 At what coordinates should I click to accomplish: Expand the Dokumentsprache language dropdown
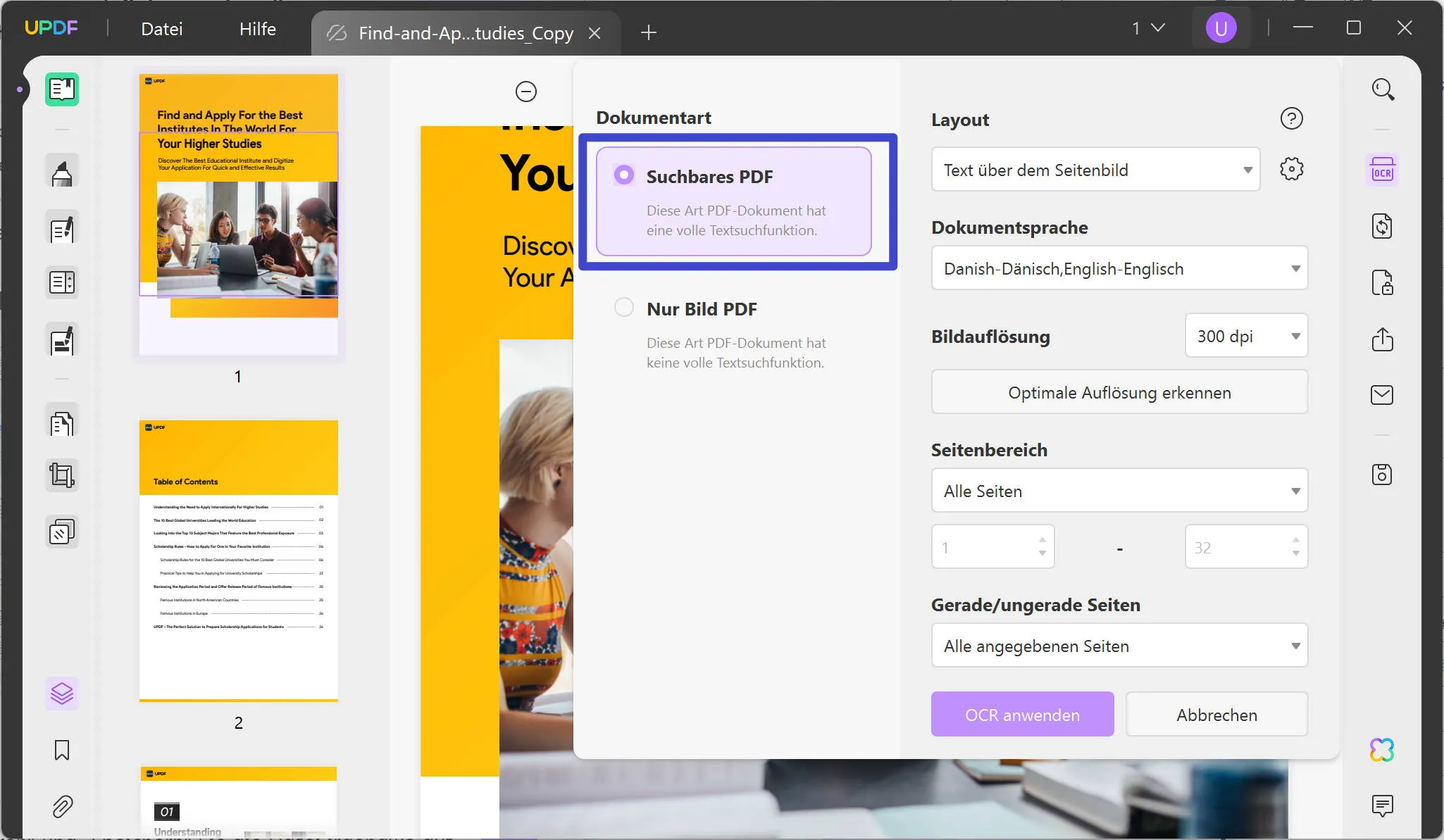pyautogui.click(x=1119, y=268)
